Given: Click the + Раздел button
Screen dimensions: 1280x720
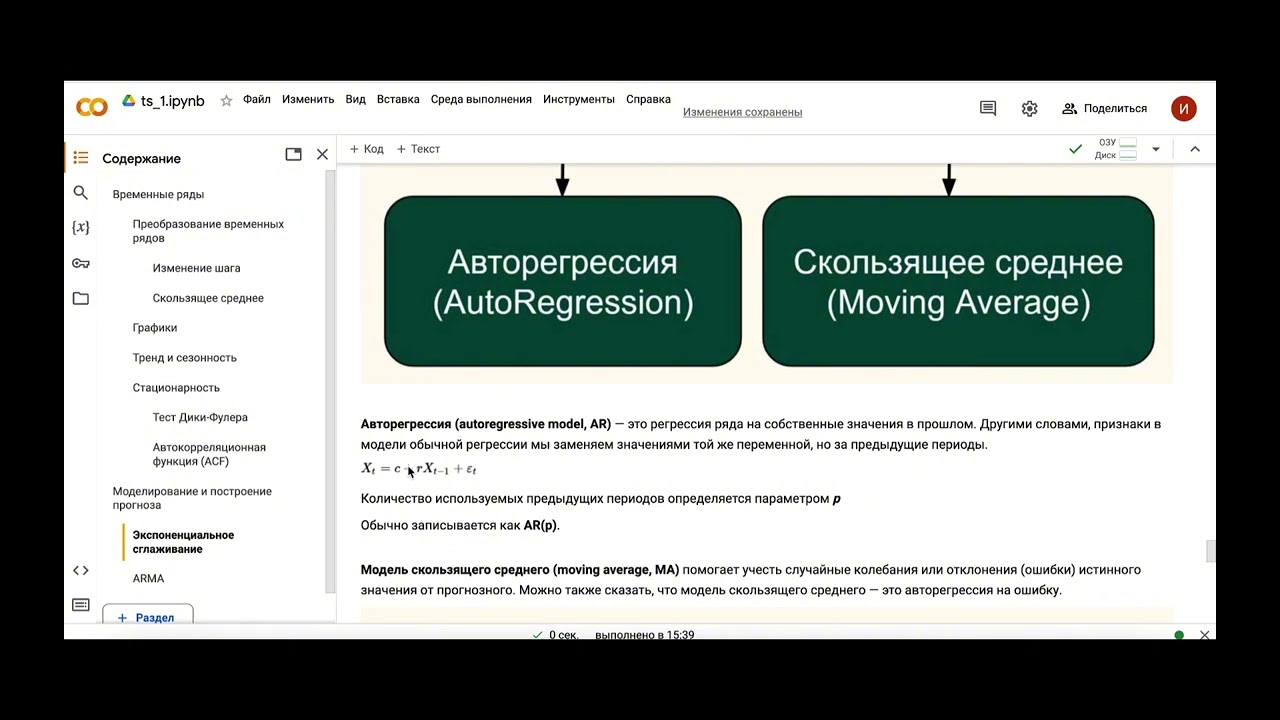Looking at the screenshot, I should [147, 617].
